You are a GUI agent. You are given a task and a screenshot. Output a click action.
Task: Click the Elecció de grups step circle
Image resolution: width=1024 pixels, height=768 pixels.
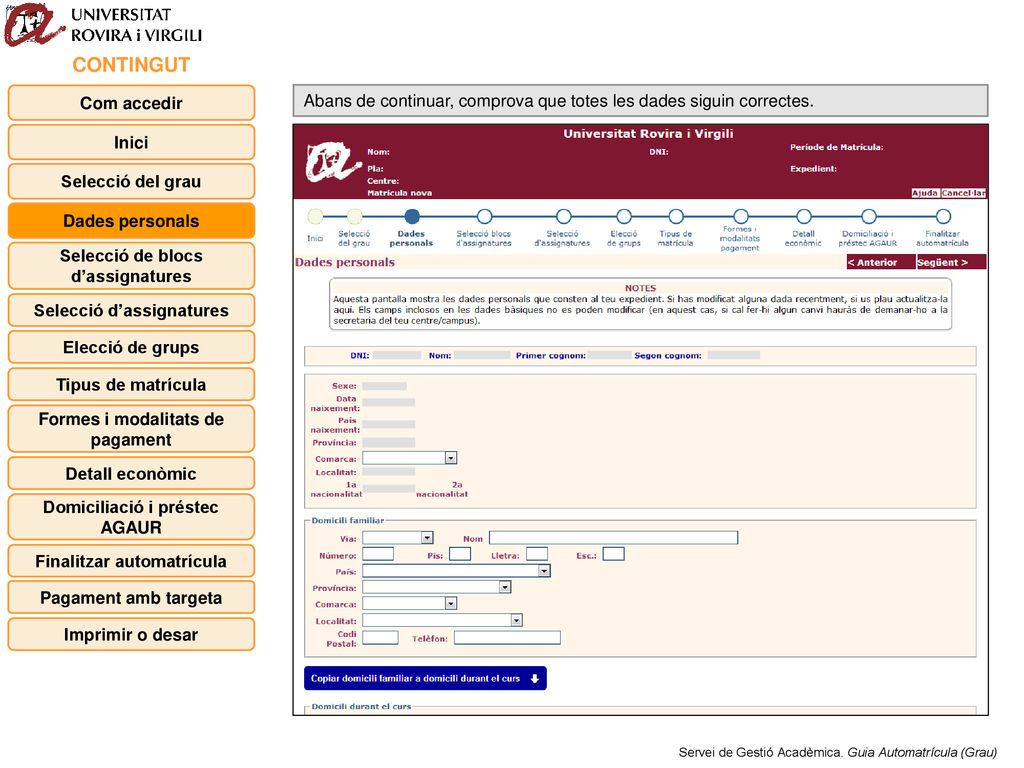624,216
